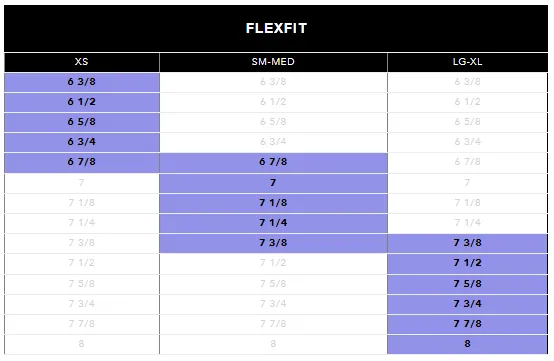The image size is (554, 361).
Task: Click greyed-out 8 in XS column
Action: [x=82, y=344]
